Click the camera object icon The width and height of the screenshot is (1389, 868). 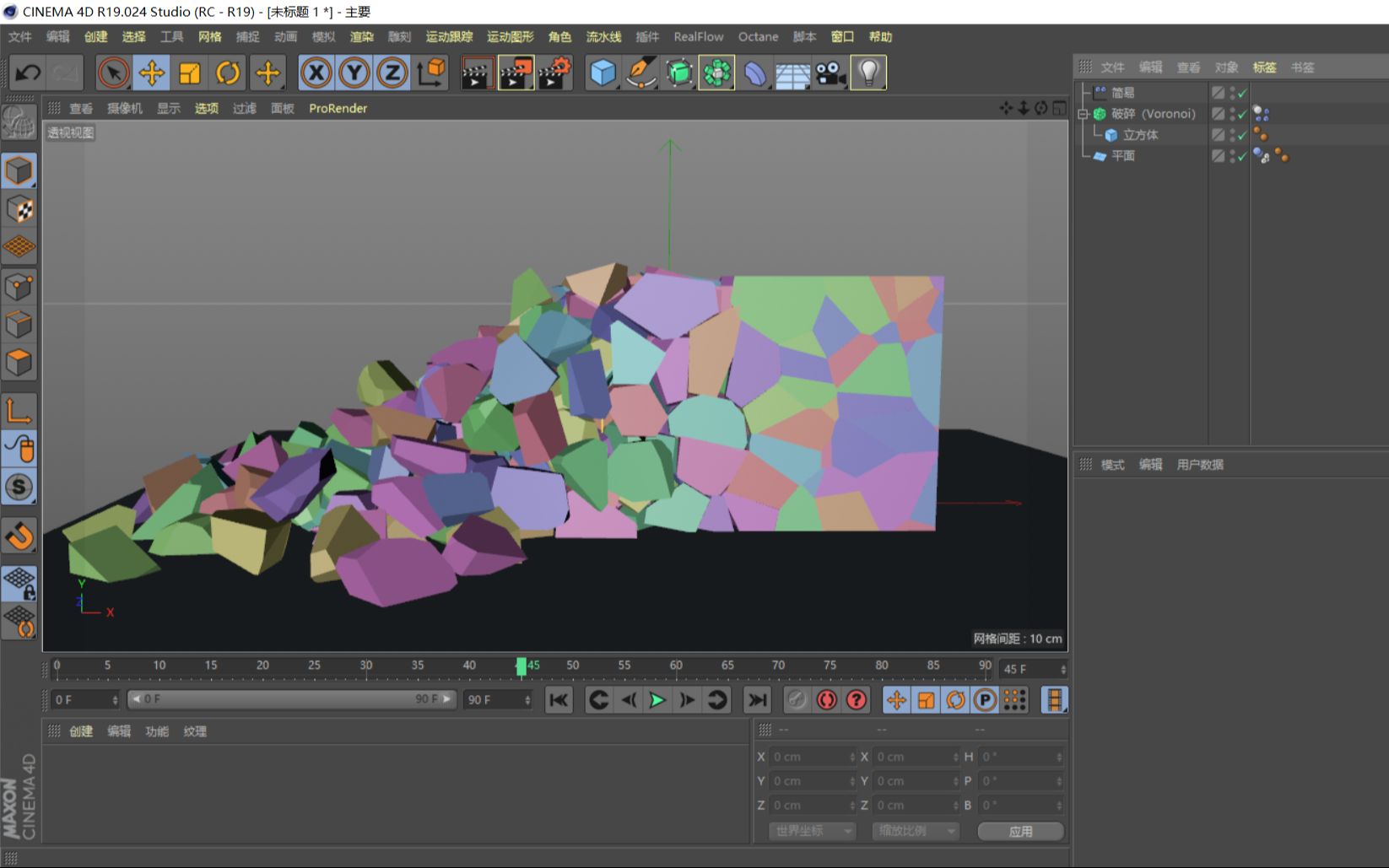pyautogui.click(x=830, y=73)
